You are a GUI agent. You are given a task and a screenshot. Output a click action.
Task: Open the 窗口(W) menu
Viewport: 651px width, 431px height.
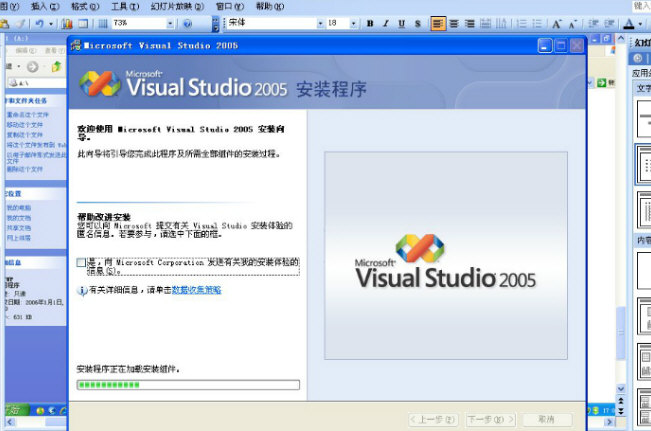[230, 6]
